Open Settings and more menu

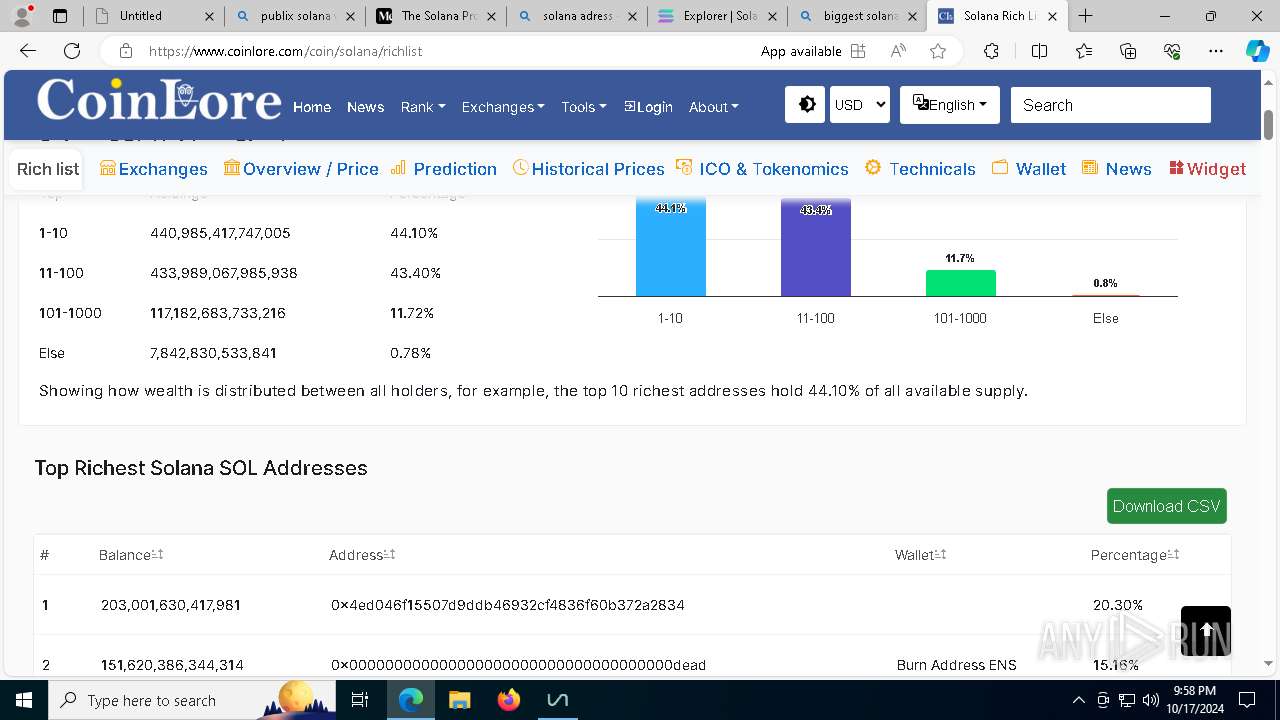[x=1216, y=51]
